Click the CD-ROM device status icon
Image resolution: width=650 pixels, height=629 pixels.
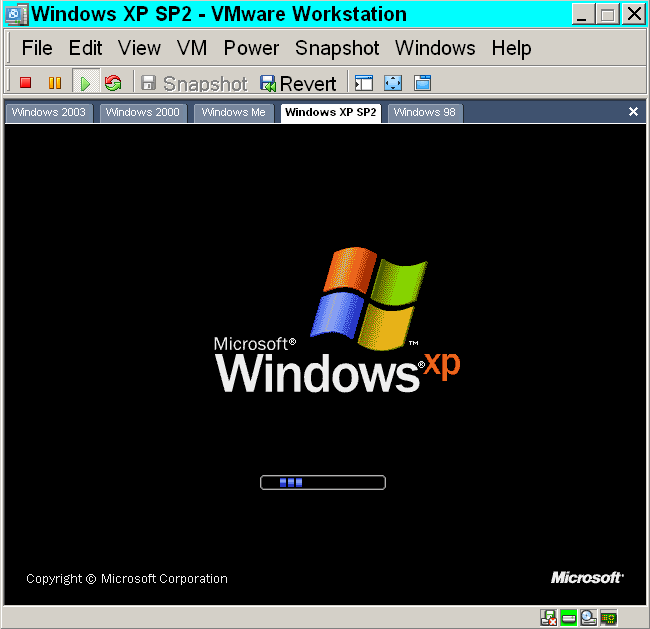(x=588, y=618)
